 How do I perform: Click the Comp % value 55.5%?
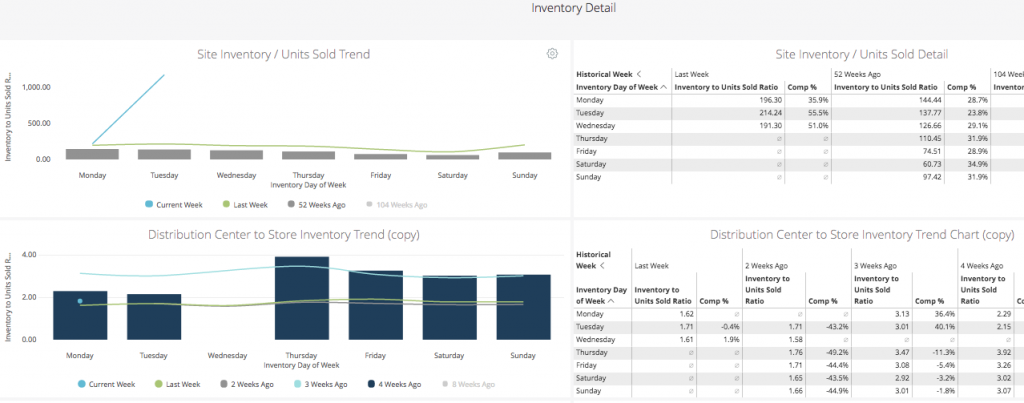pyautogui.click(x=818, y=112)
